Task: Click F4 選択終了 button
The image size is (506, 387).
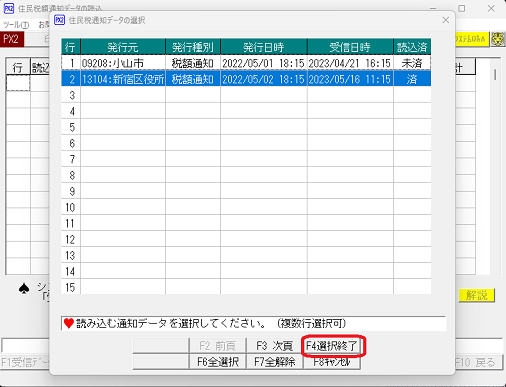Action: [332, 346]
